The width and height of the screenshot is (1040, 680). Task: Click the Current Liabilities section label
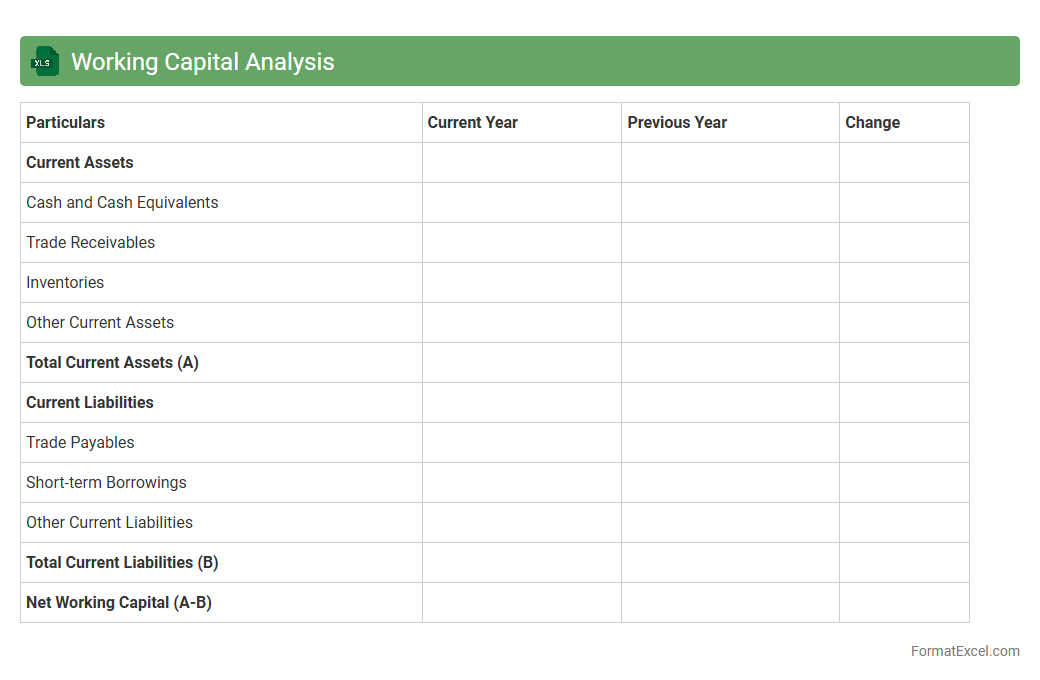[x=90, y=403]
